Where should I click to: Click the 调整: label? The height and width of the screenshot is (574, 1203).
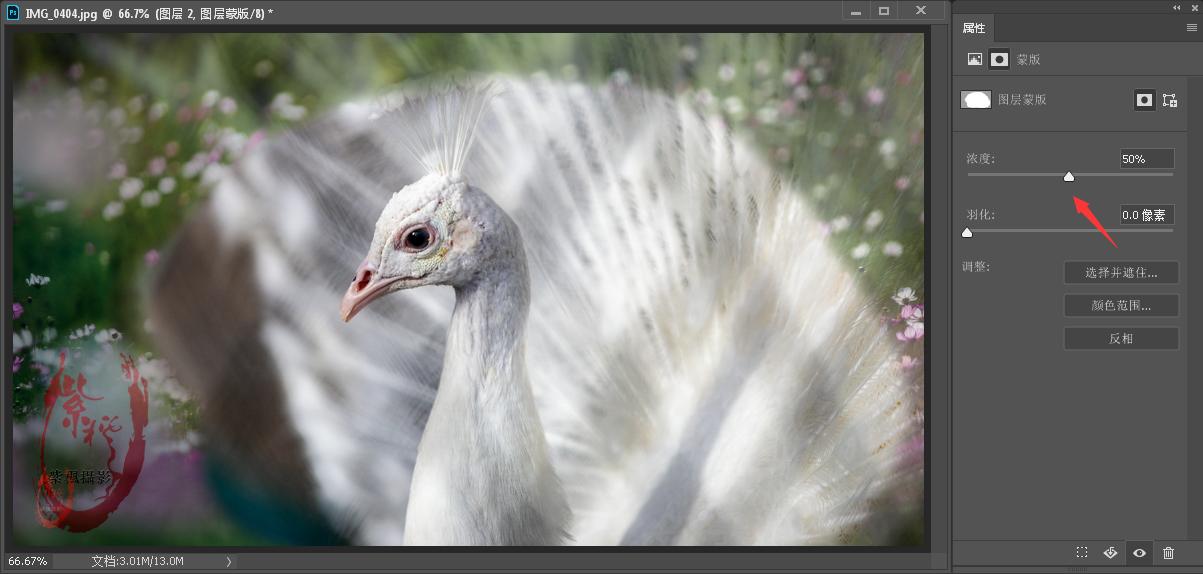976,266
